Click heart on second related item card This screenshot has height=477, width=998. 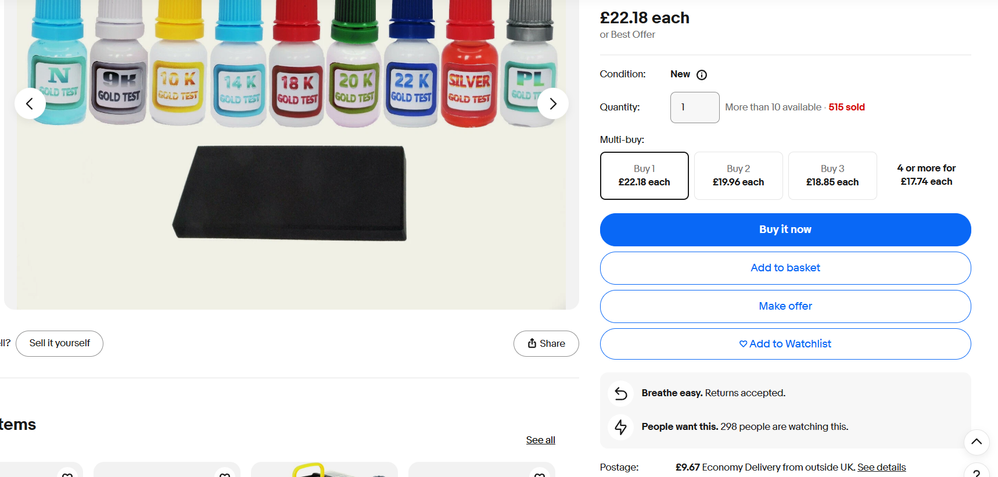point(224,474)
